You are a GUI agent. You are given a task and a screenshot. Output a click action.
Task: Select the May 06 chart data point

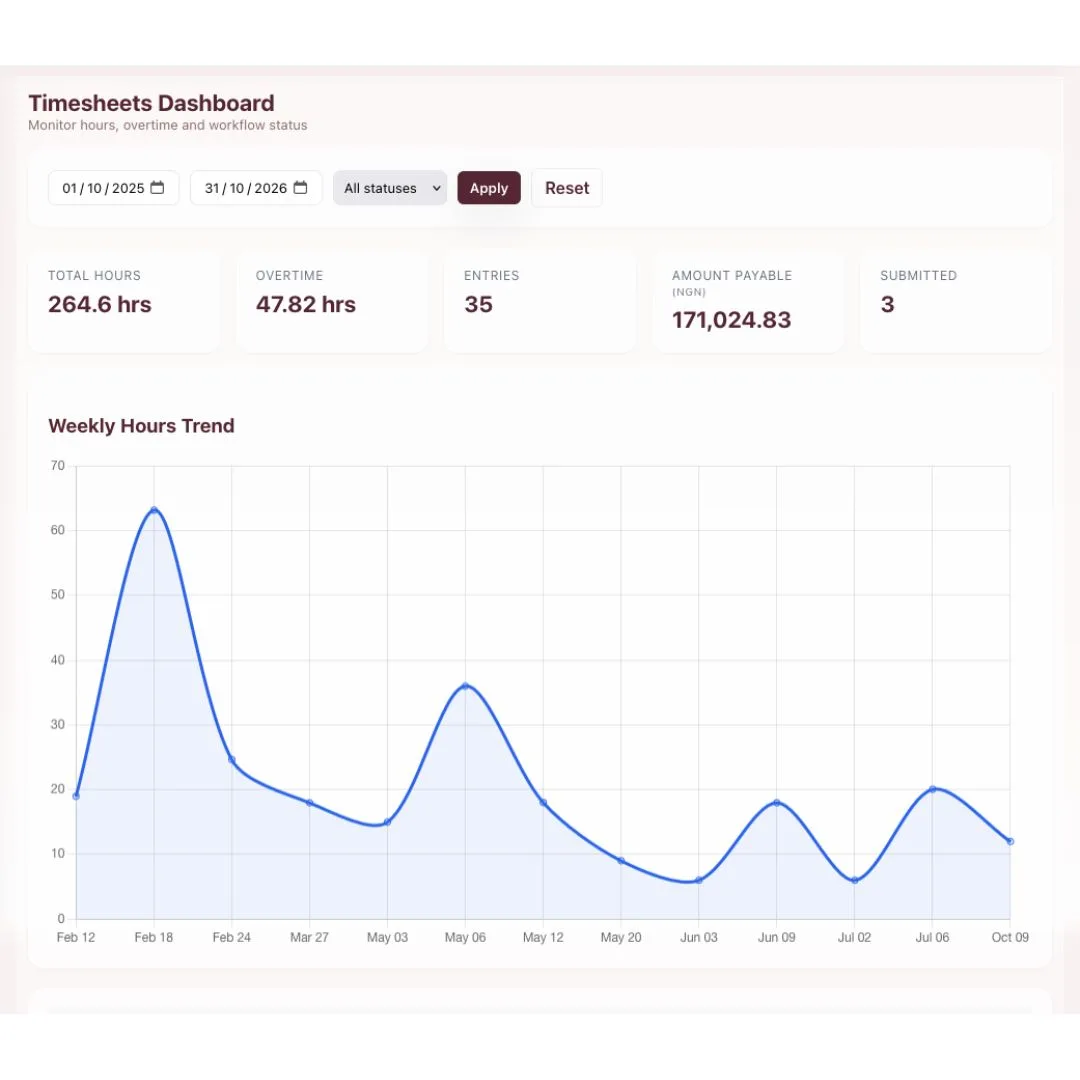click(x=466, y=686)
